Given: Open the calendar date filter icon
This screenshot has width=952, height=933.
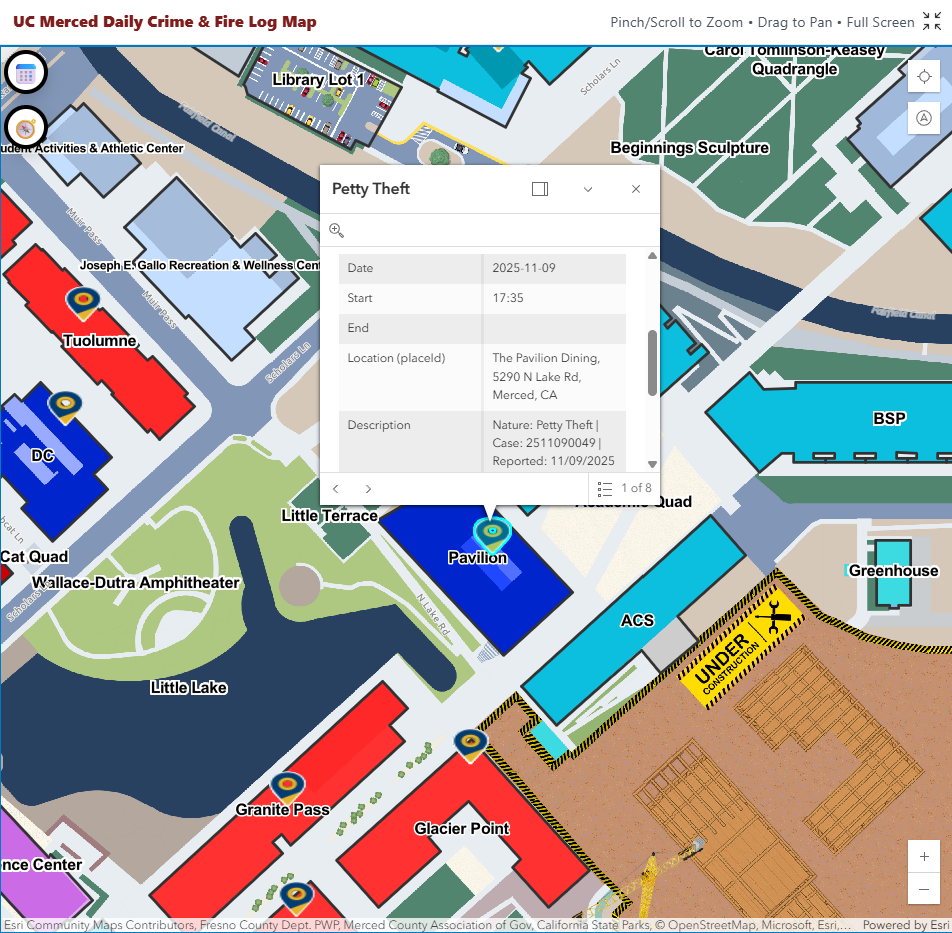Looking at the screenshot, I should pyautogui.click(x=26, y=71).
